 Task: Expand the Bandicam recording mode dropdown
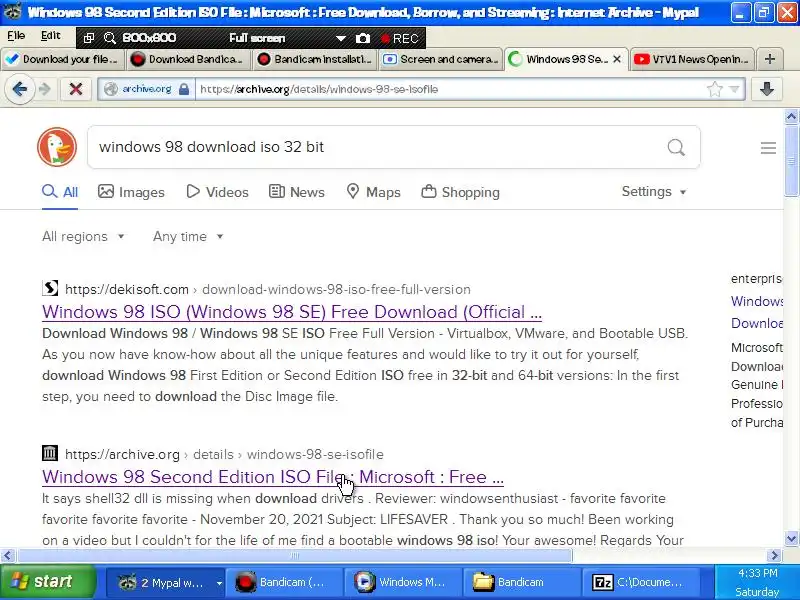coord(340,38)
